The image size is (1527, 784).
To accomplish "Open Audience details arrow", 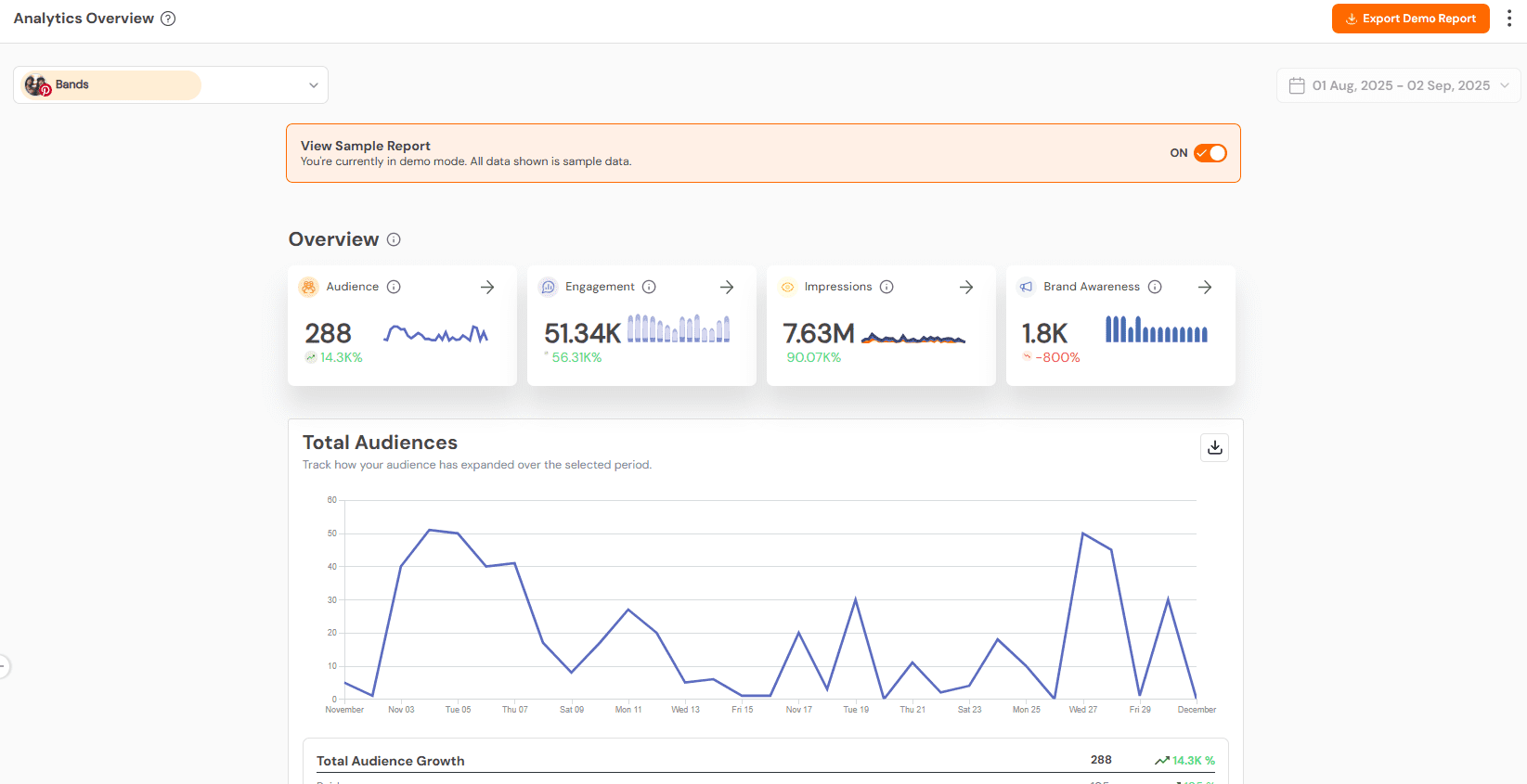I will (487, 288).
